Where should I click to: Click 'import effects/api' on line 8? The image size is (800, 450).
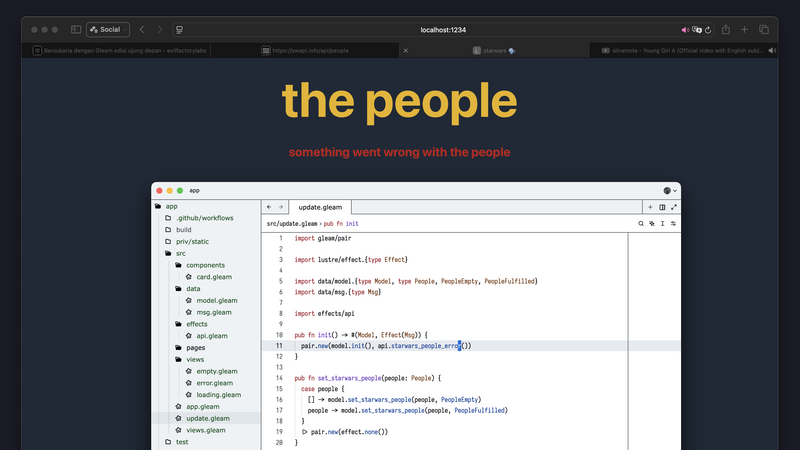324,314
